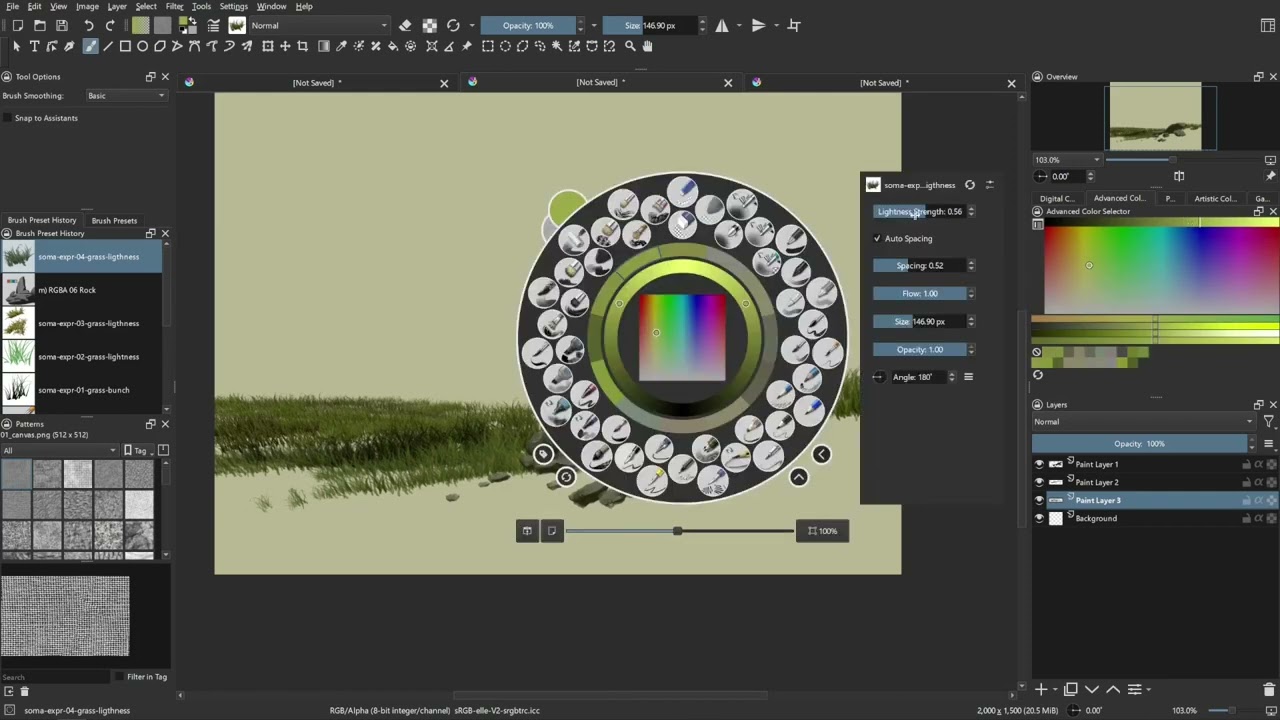Move layer down arrow icon
1280x720 pixels.
tap(1092, 689)
